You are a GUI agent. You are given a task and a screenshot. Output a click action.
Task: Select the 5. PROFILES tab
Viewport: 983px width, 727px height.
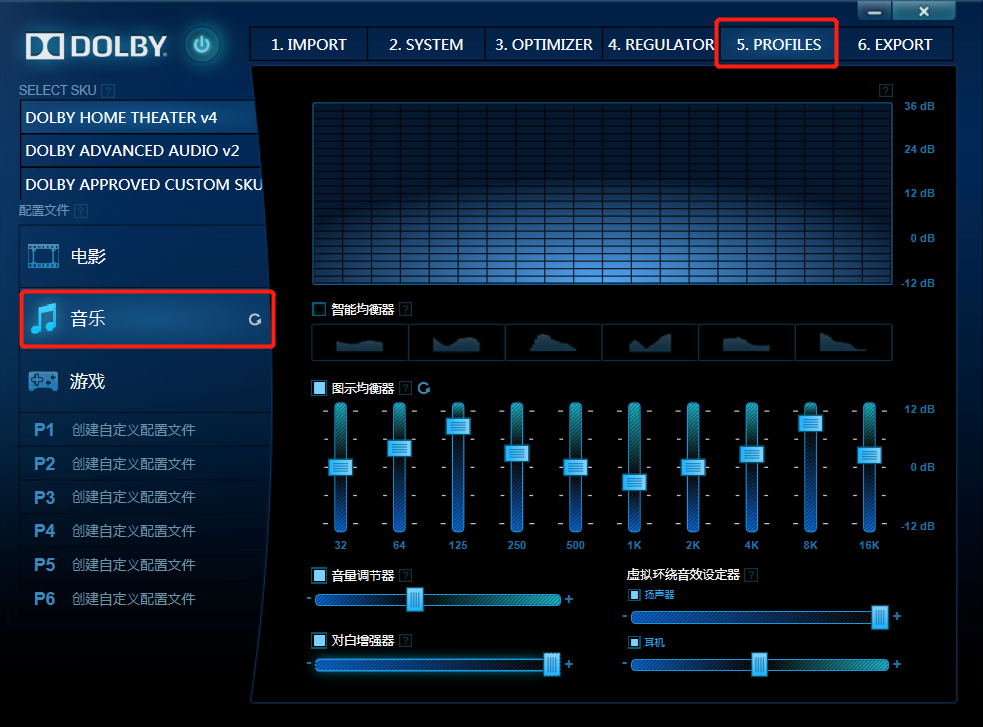tap(778, 44)
